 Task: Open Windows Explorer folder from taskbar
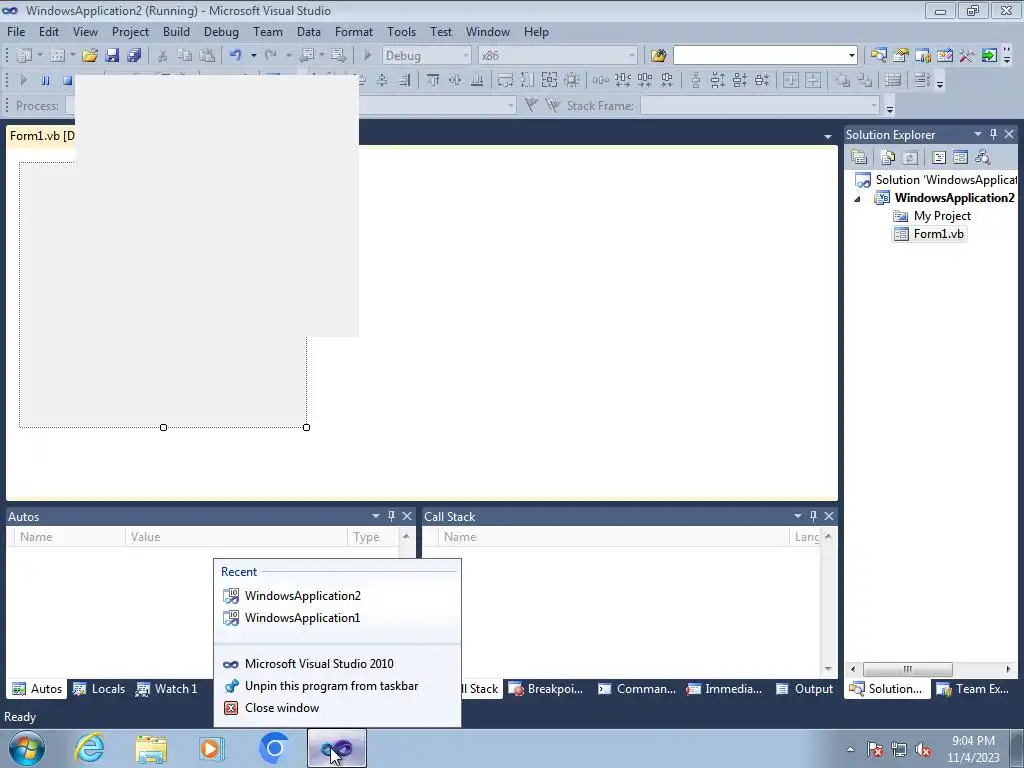click(151, 748)
